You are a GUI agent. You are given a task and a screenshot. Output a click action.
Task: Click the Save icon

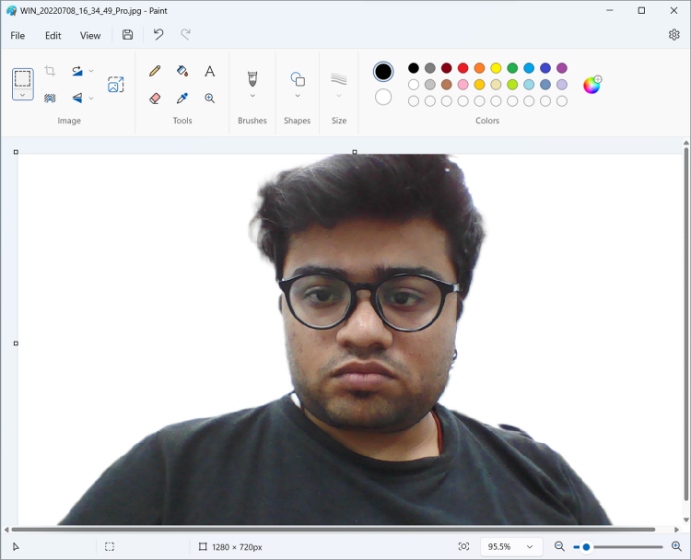[x=127, y=35]
